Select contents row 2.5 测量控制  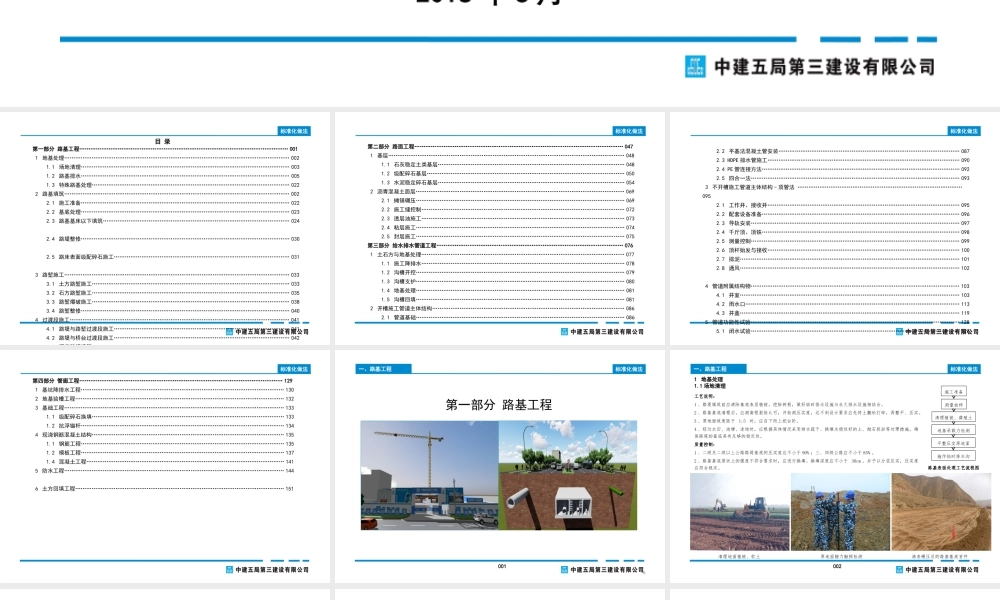click(842, 241)
